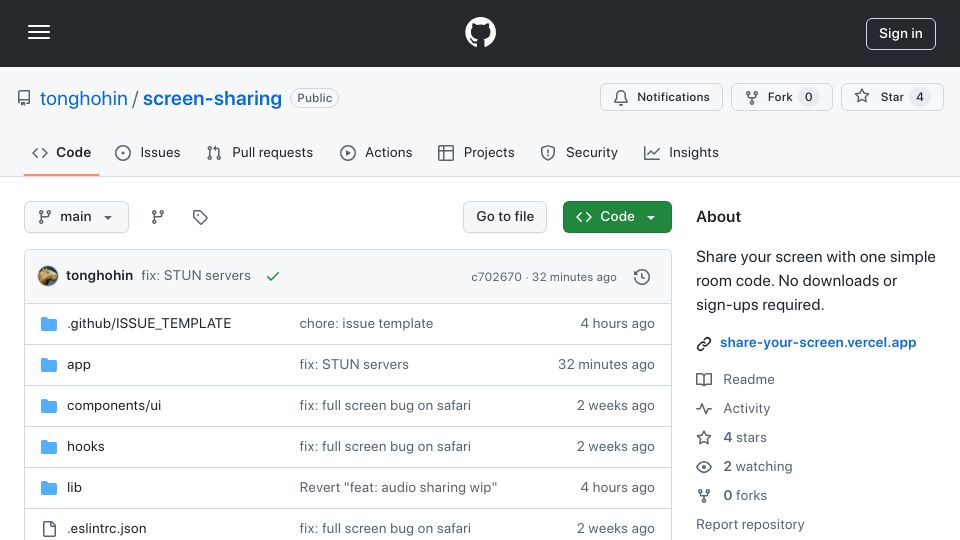The image size is (960, 540).
Task: View tags via the tag icon
Action: [200, 217]
